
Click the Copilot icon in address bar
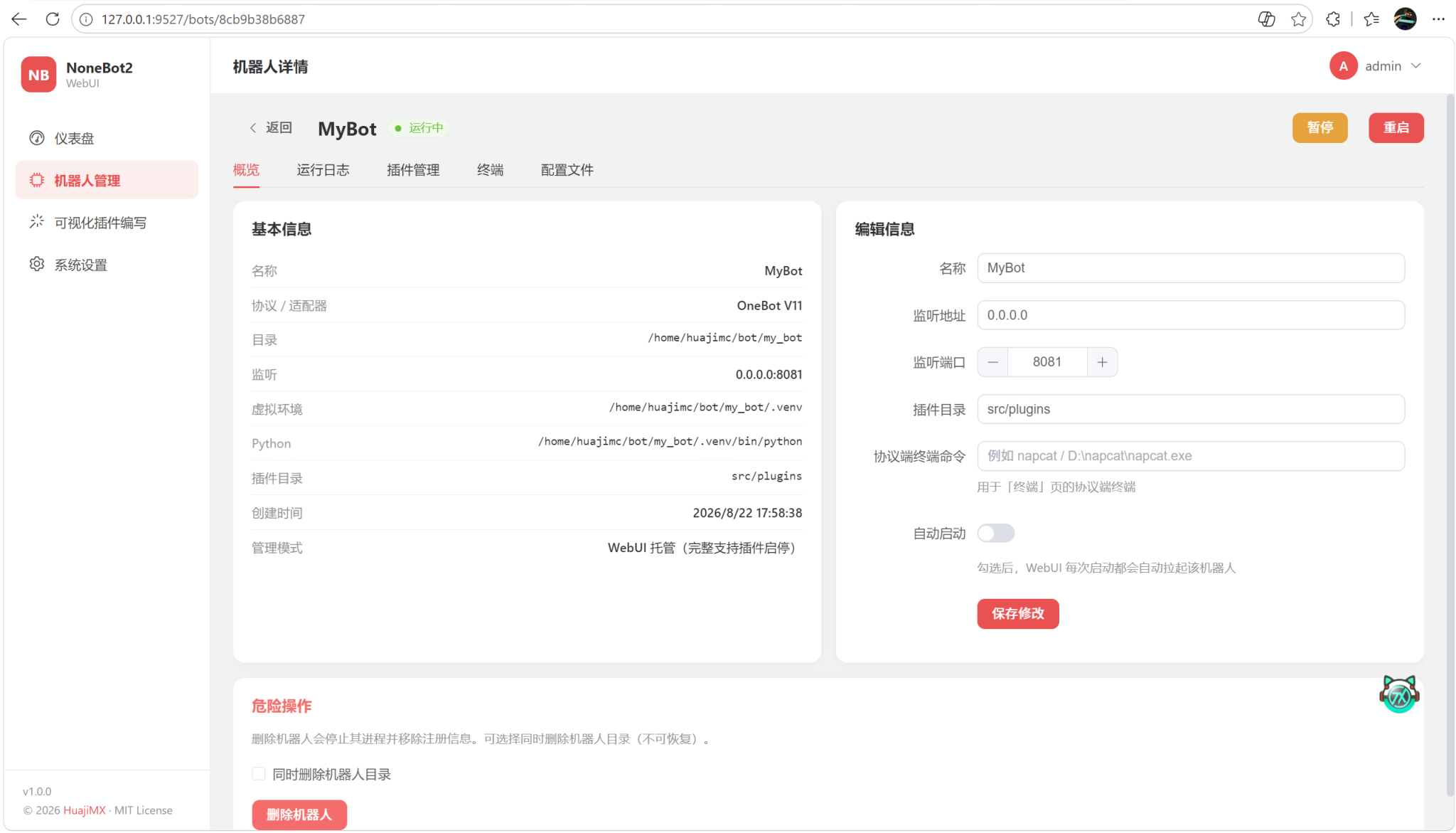coord(1266,19)
